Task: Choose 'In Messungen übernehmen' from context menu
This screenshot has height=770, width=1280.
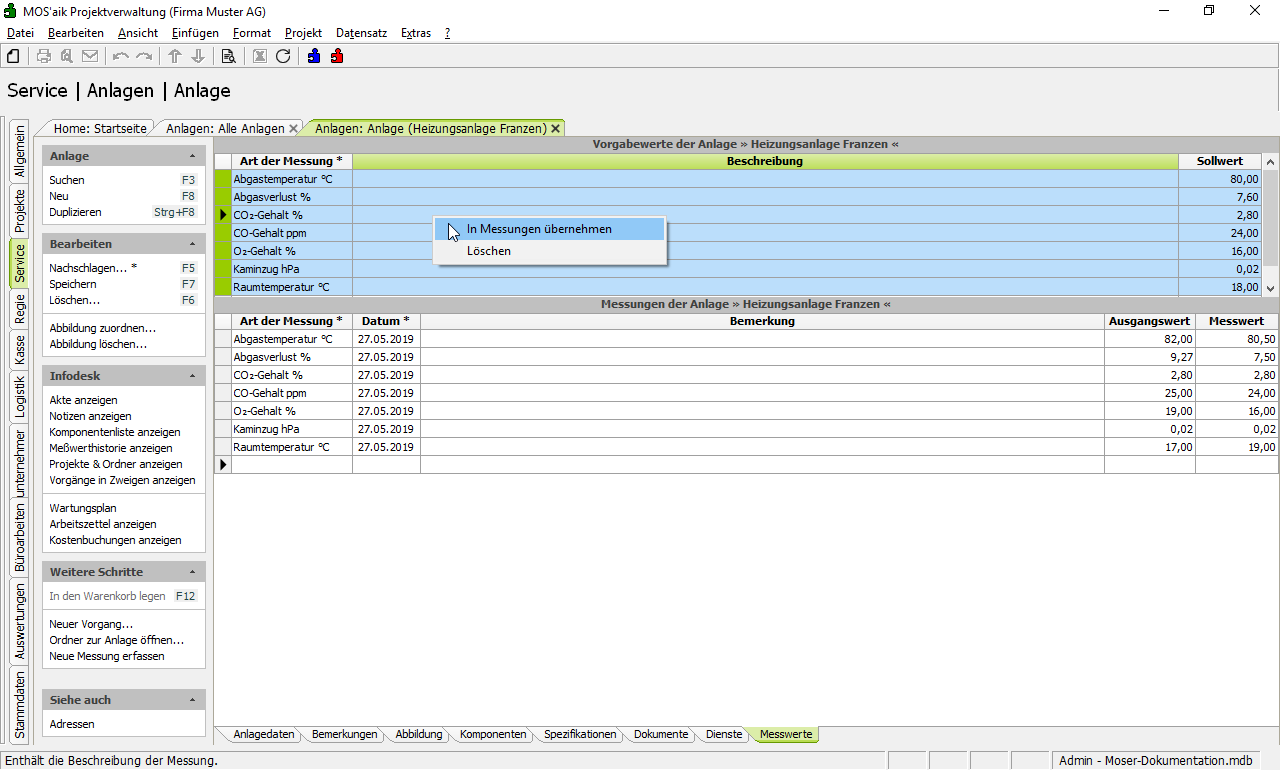Action: point(539,229)
